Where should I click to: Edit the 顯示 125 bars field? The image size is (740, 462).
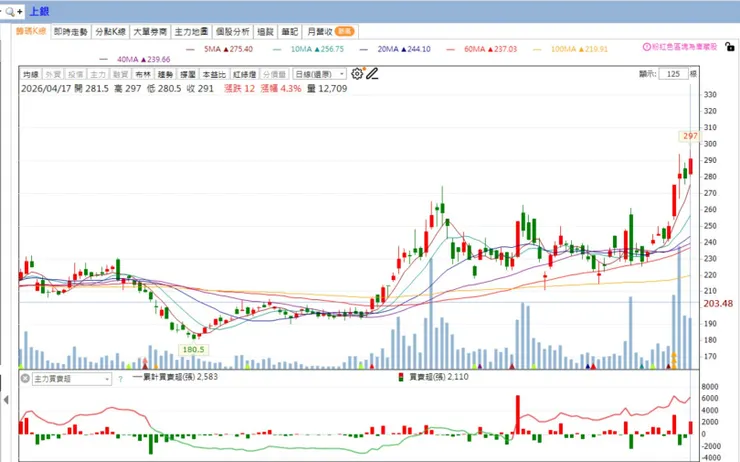coord(673,74)
